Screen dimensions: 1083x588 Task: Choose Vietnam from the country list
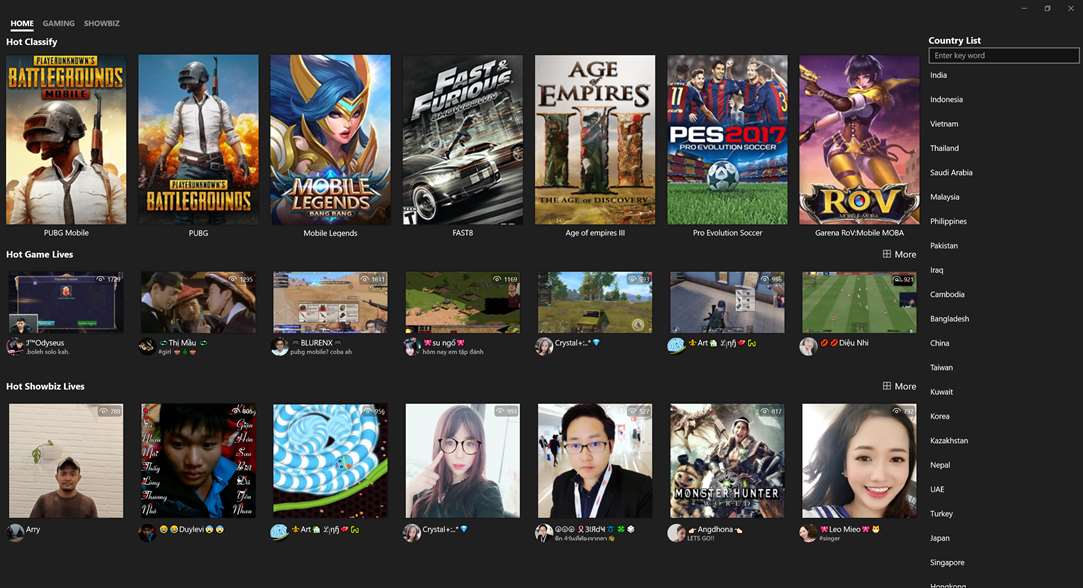click(943, 124)
